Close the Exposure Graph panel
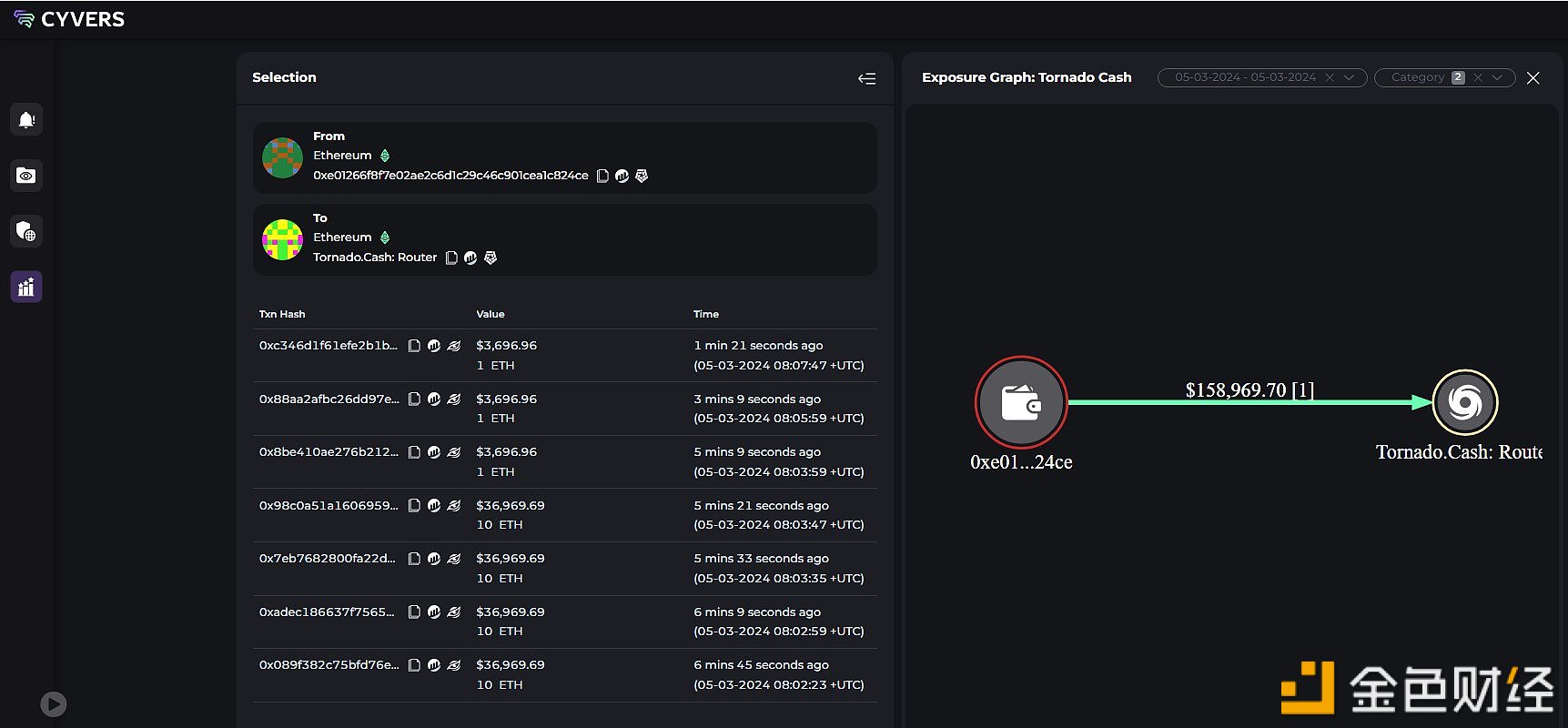 pyautogui.click(x=1533, y=78)
